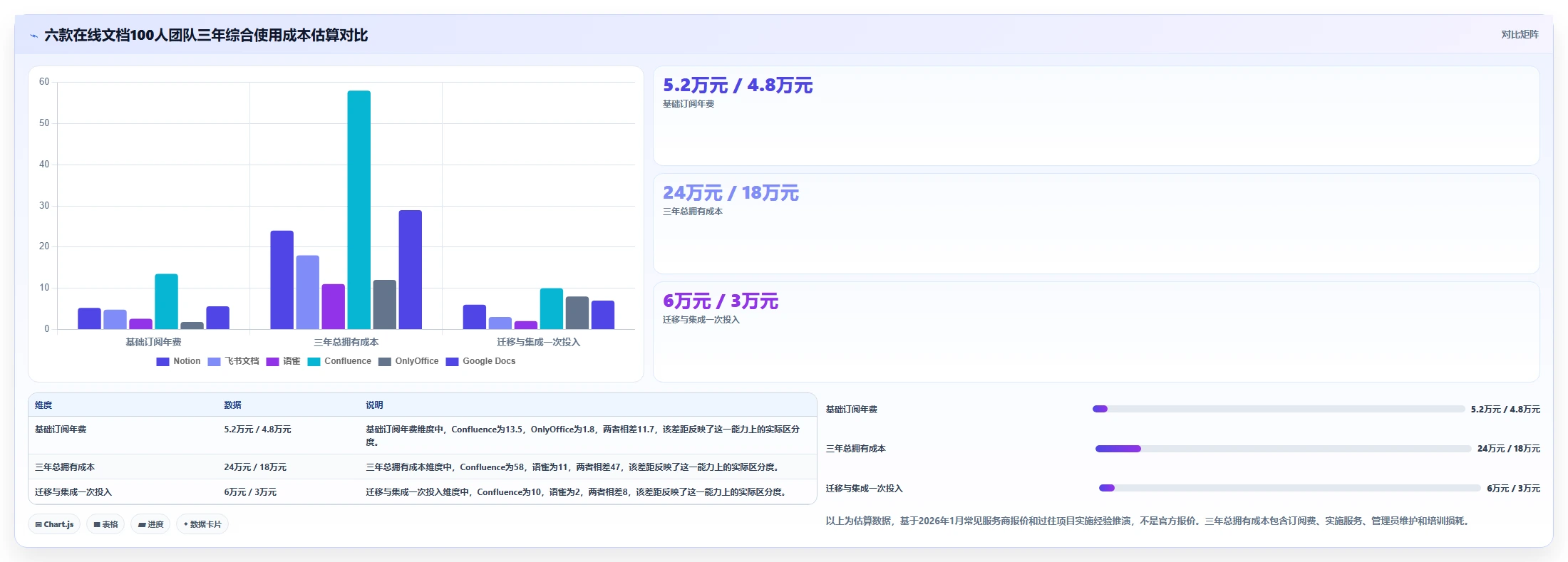Click the 说明 table column header

(x=374, y=405)
